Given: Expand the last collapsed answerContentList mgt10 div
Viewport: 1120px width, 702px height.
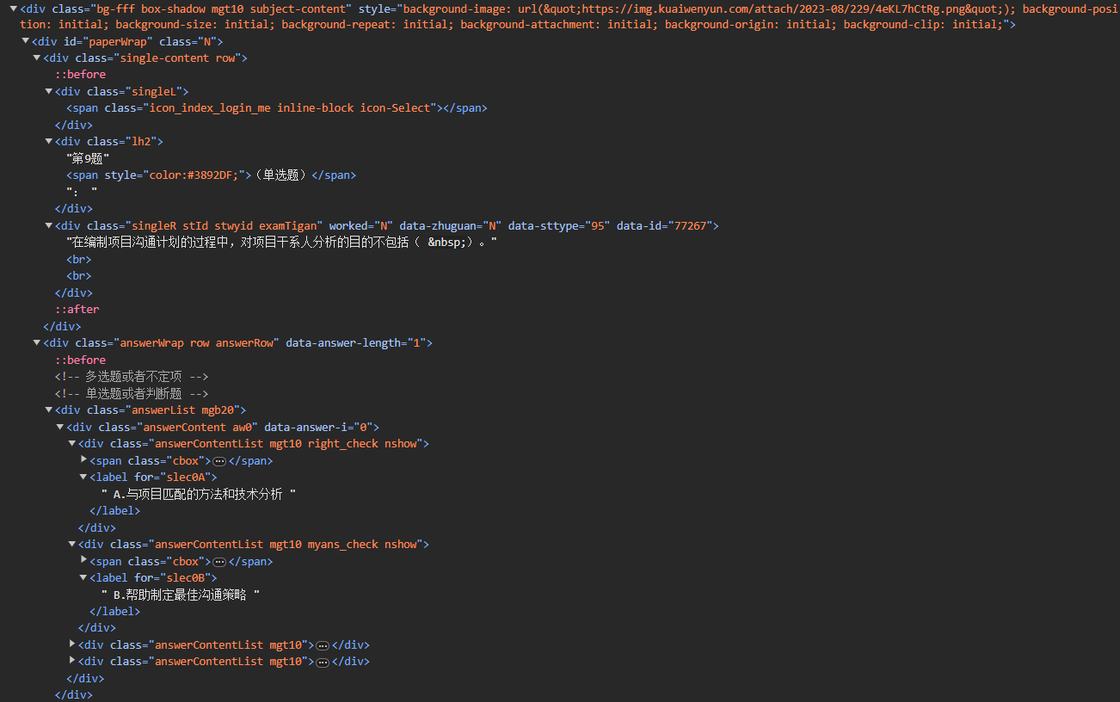Looking at the screenshot, I should coord(72,661).
